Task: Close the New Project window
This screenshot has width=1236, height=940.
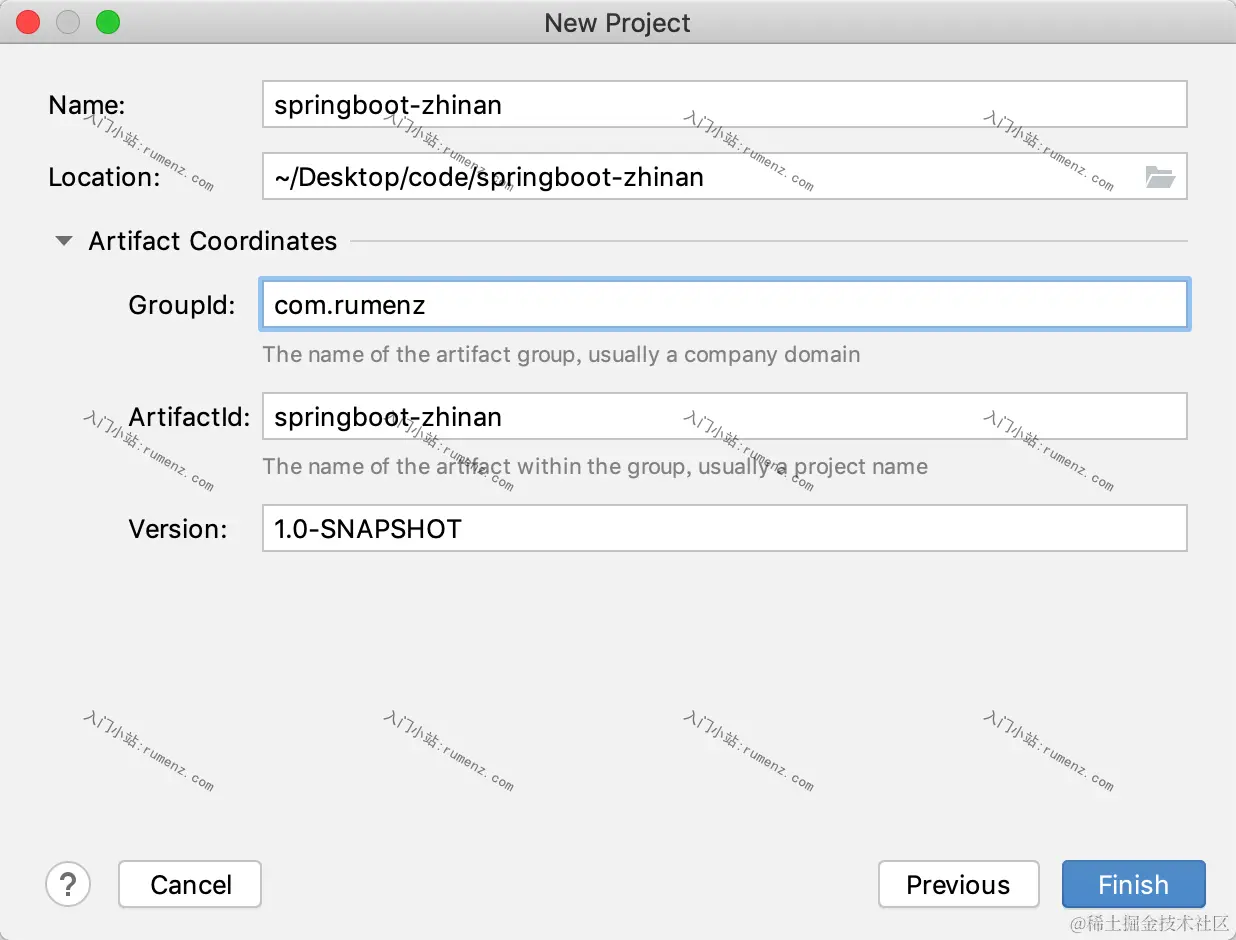Action: [28, 22]
